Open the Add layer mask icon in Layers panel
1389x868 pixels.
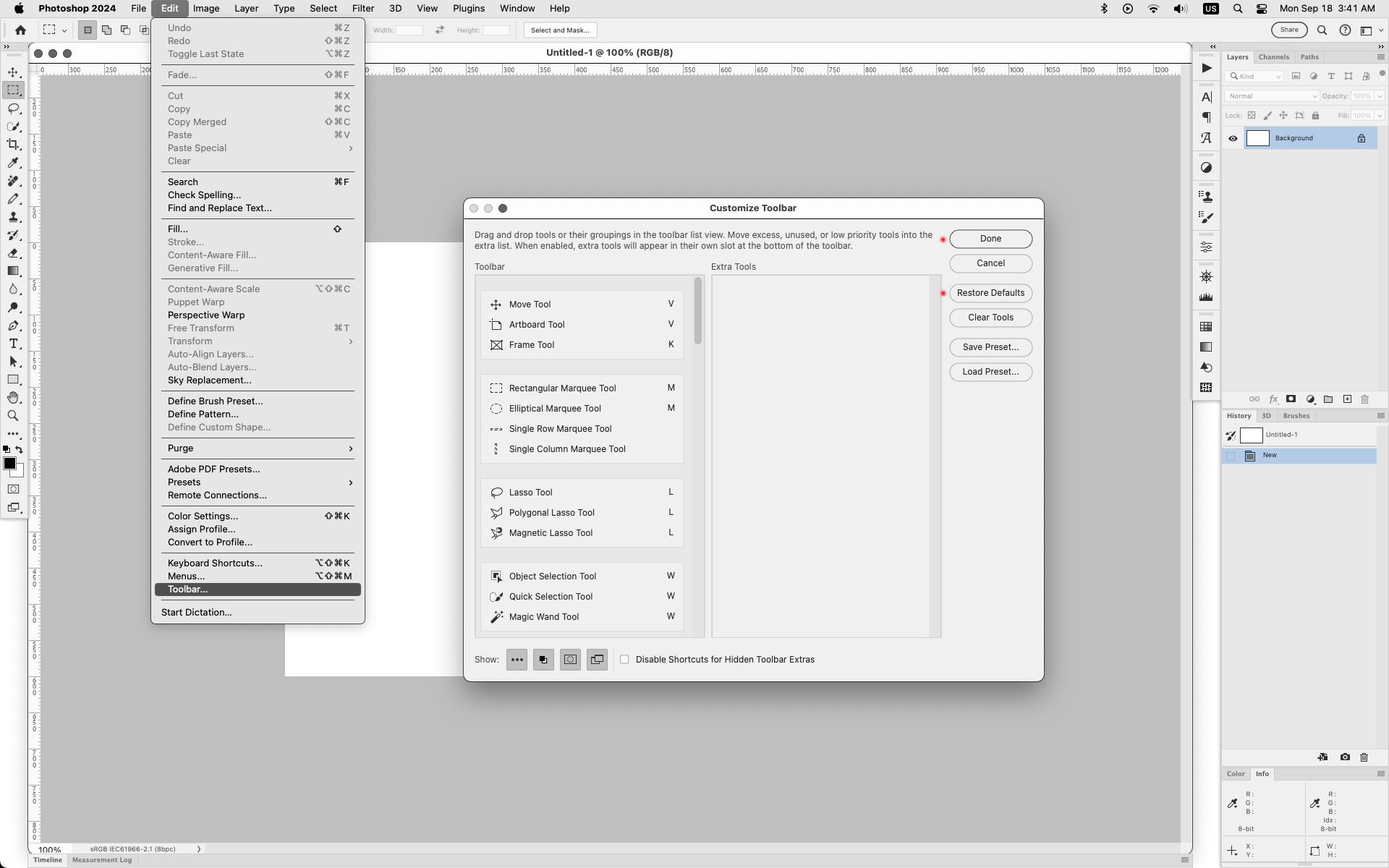1291,399
